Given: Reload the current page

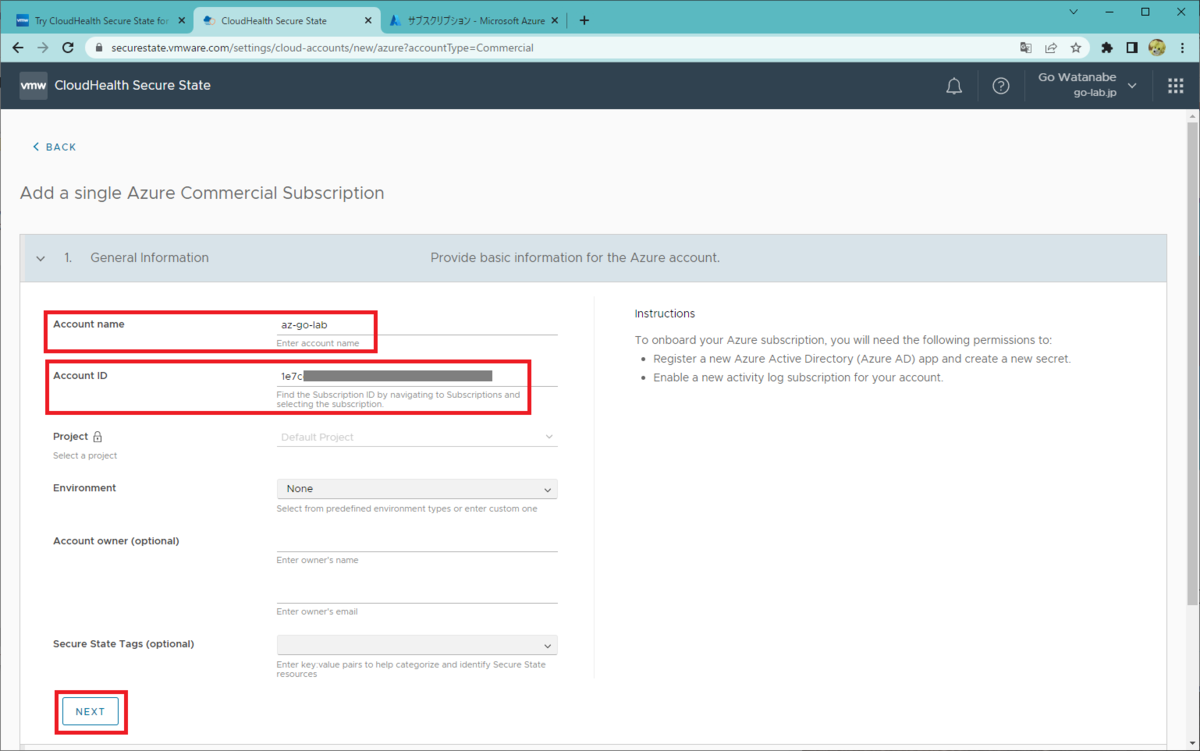Looking at the screenshot, I should (68, 47).
